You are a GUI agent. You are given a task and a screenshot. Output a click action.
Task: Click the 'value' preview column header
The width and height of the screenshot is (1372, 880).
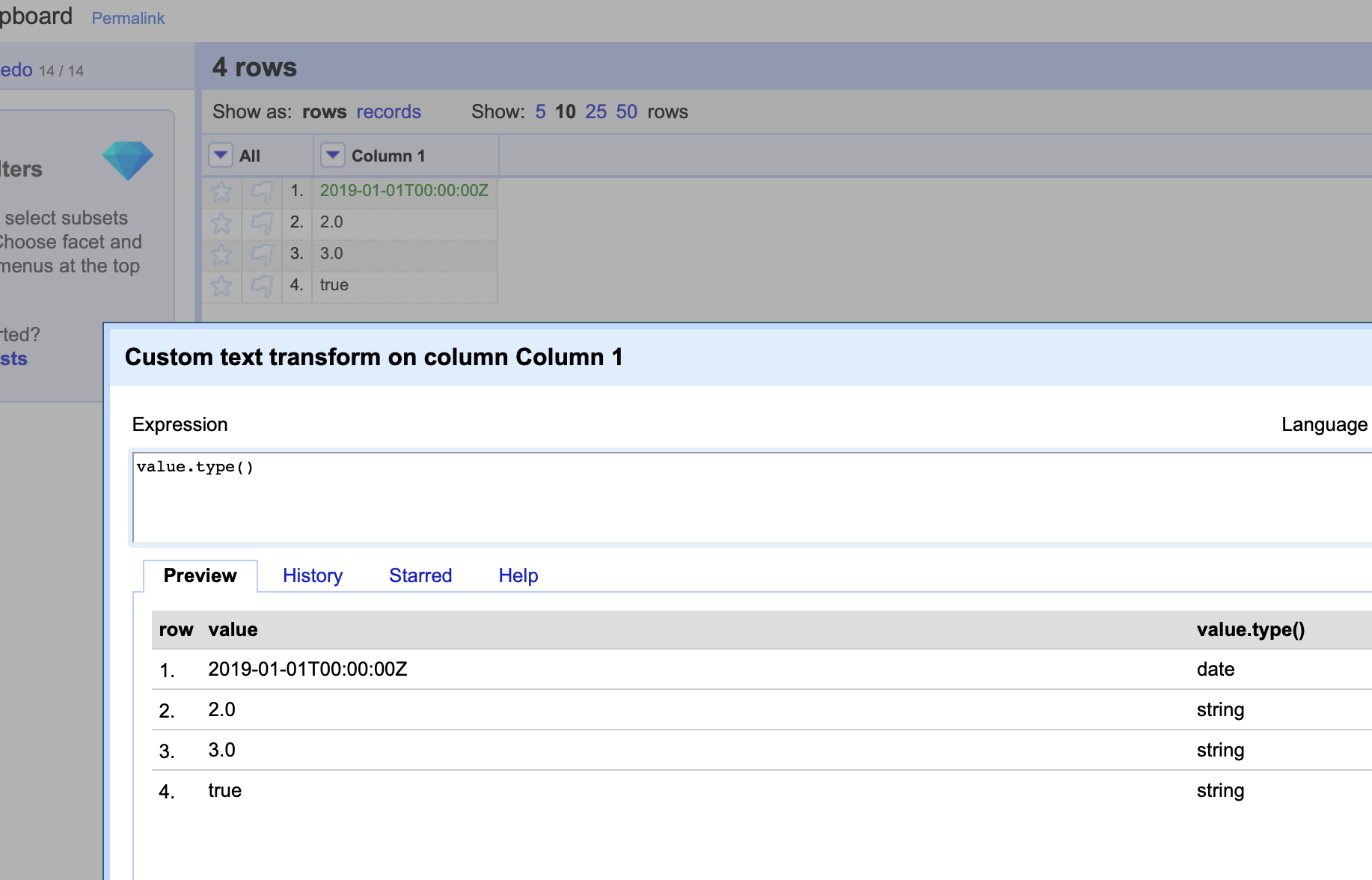[233, 629]
